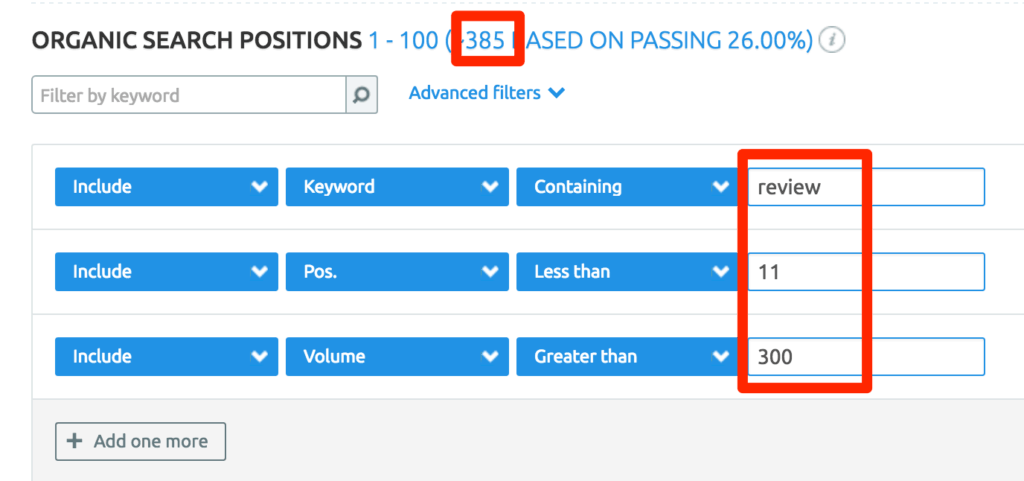This screenshot has height=481, width=1024.
Task: Open Include dropdown in the Pos. row
Action: click(167, 272)
